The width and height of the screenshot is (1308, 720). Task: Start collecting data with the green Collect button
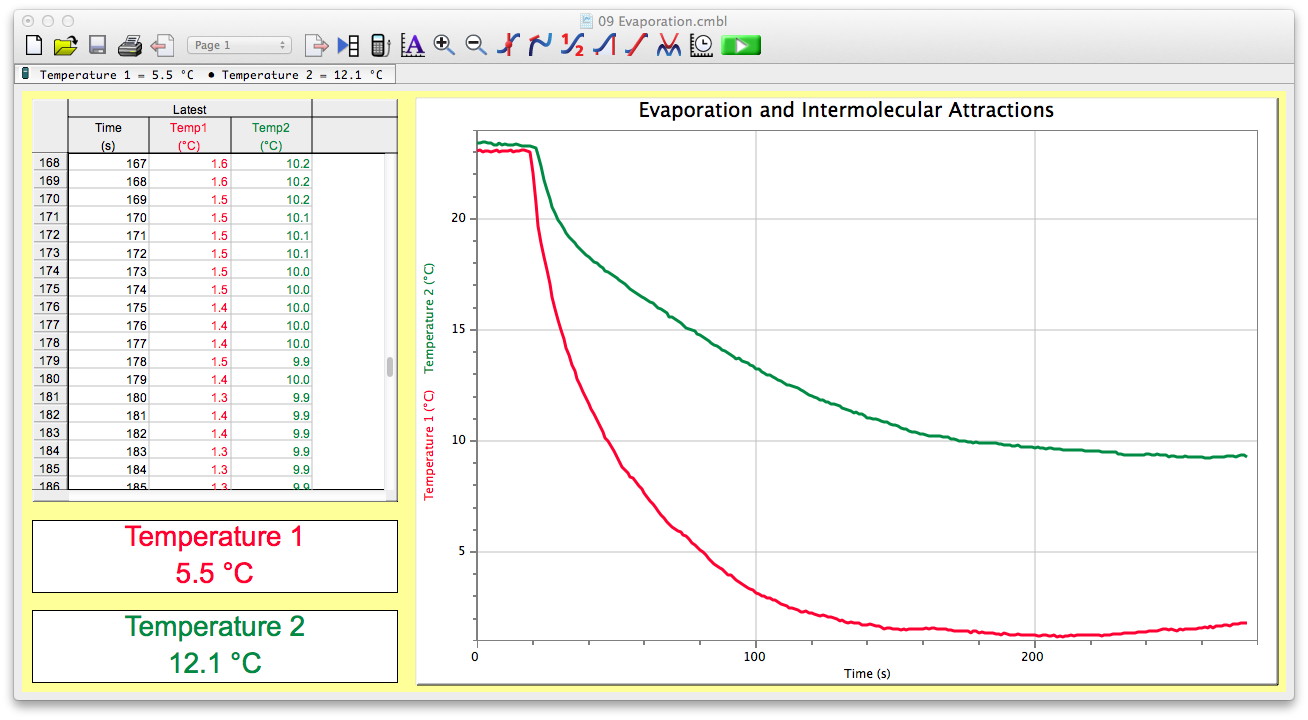pos(741,45)
